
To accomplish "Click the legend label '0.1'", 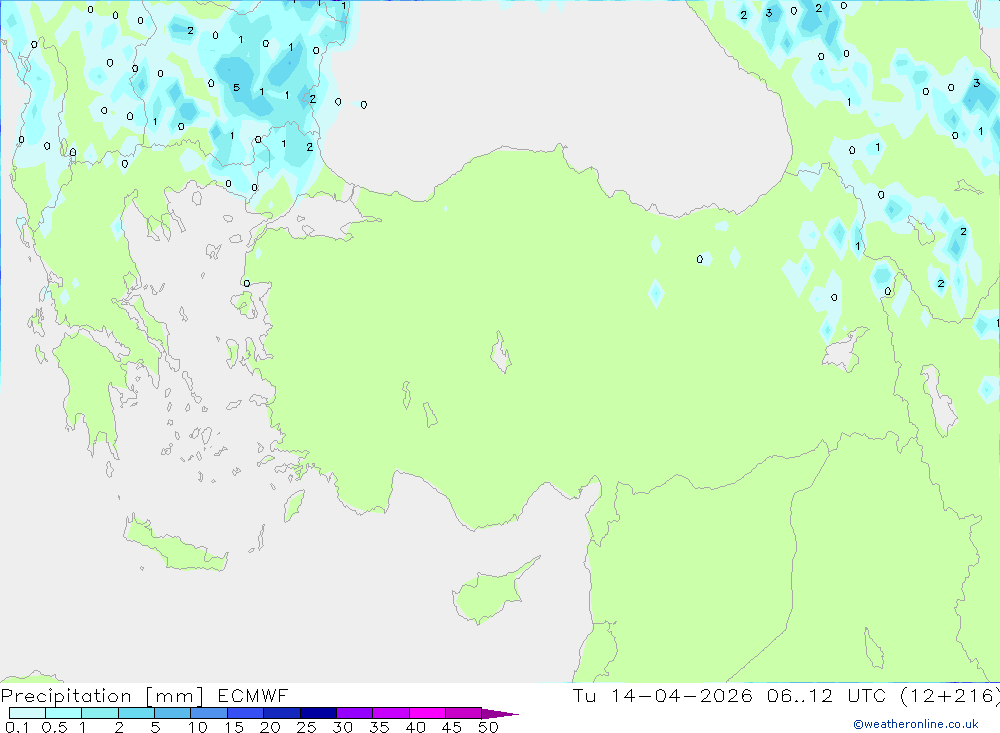I will pyautogui.click(x=17, y=727).
